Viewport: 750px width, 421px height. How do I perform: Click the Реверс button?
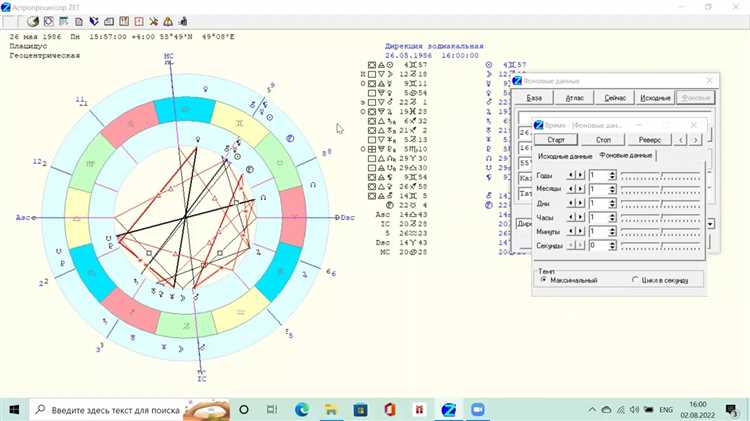pyautogui.click(x=650, y=140)
